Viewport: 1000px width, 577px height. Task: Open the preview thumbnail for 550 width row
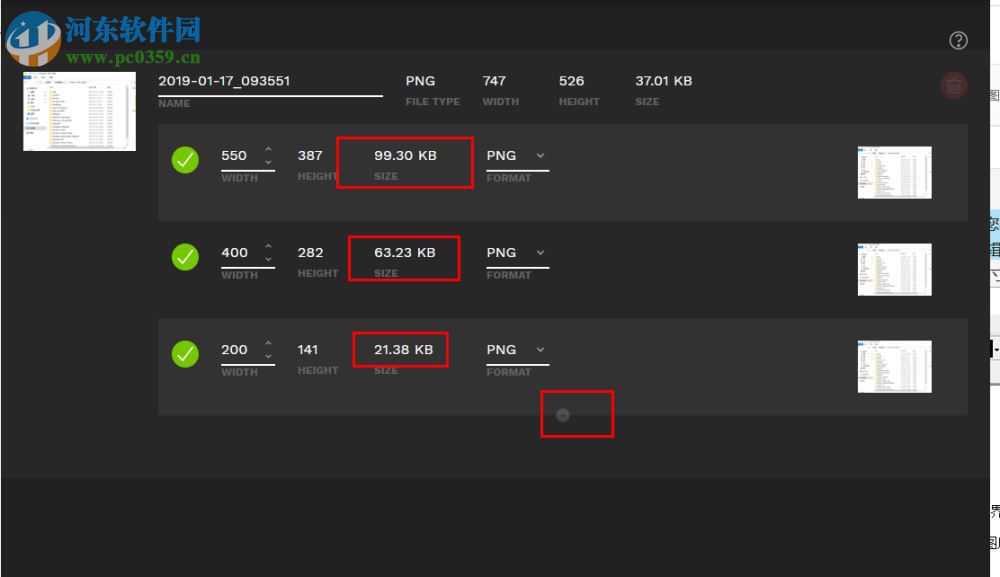point(894,173)
